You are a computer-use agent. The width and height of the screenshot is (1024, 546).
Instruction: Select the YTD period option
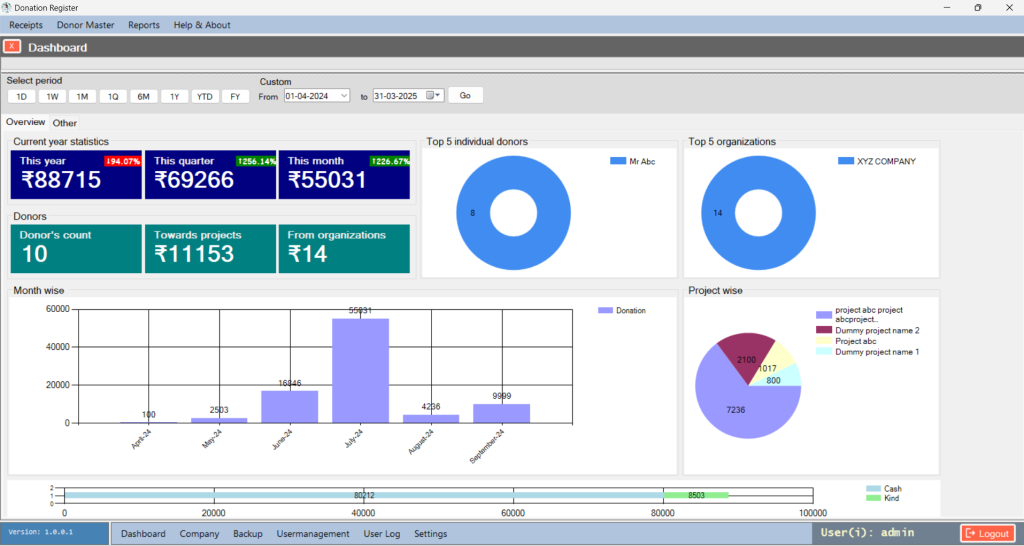tap(205, 96)
